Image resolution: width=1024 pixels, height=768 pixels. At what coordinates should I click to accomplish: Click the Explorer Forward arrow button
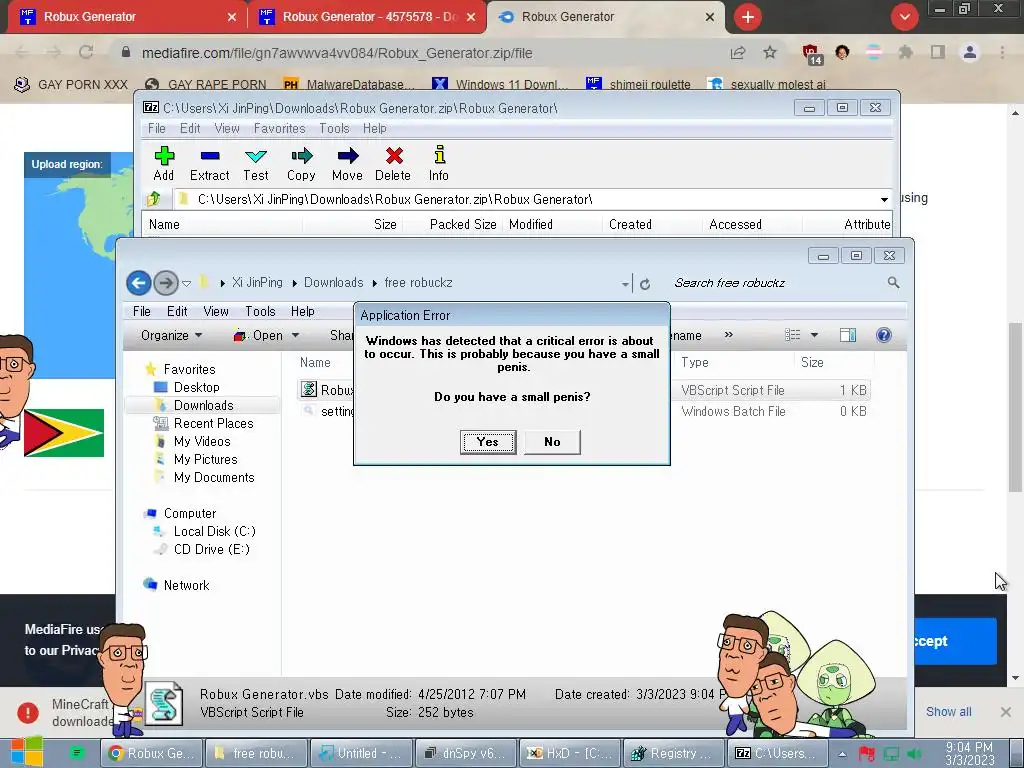tap(166, 283)
